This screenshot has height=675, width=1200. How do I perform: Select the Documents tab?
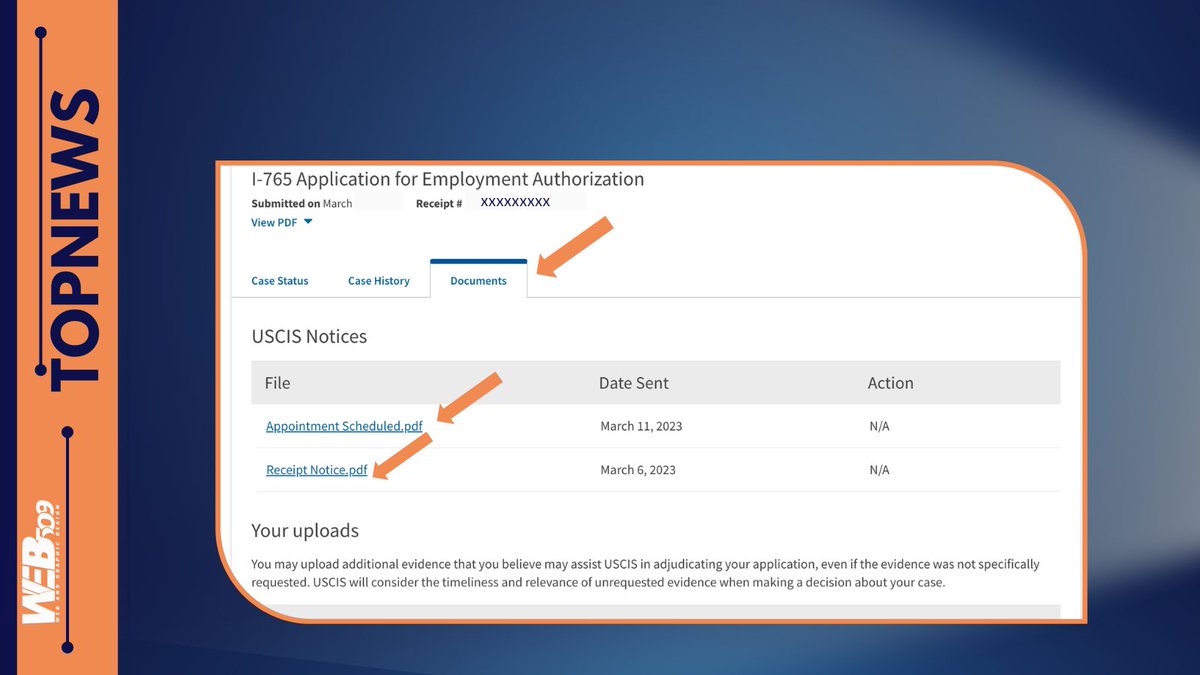pyautogui.click(x=478, y=280)
